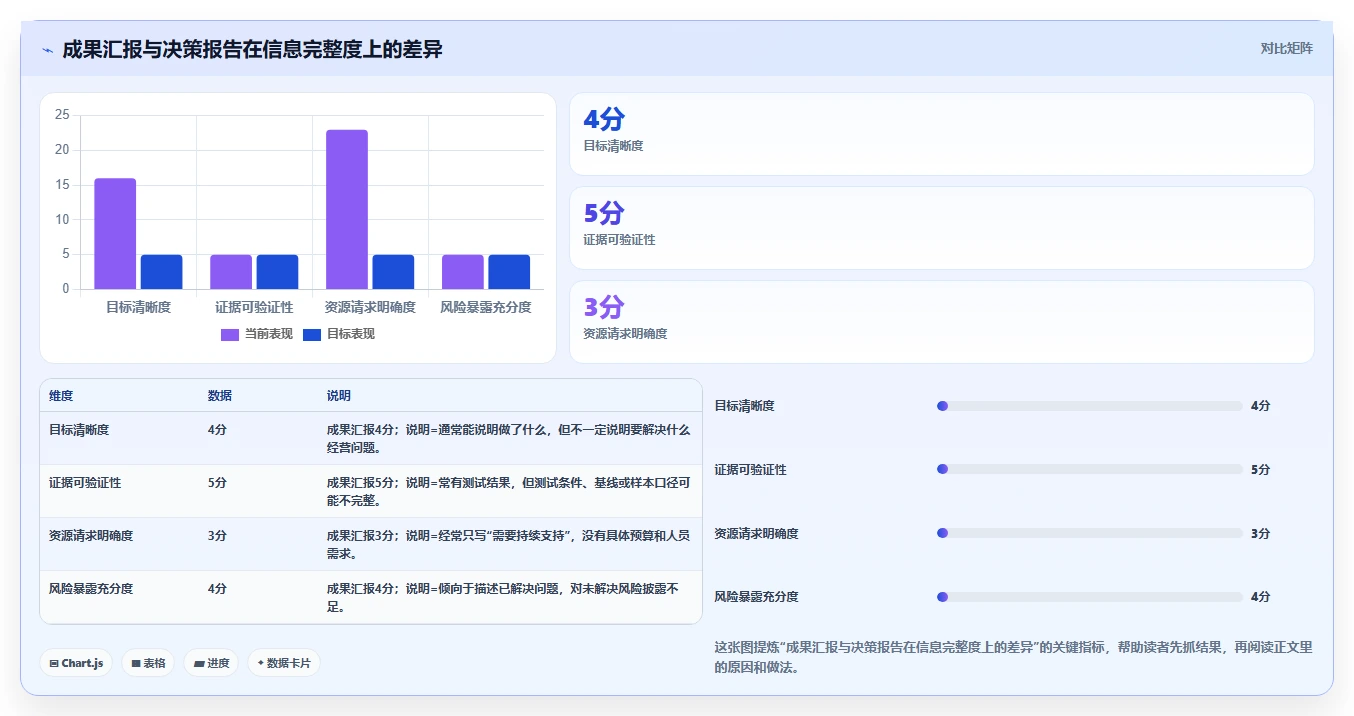Screen dimensions: 1354x716
Task: Click the 风险暴露充分度 progress bar
Action: [1090, 597]
